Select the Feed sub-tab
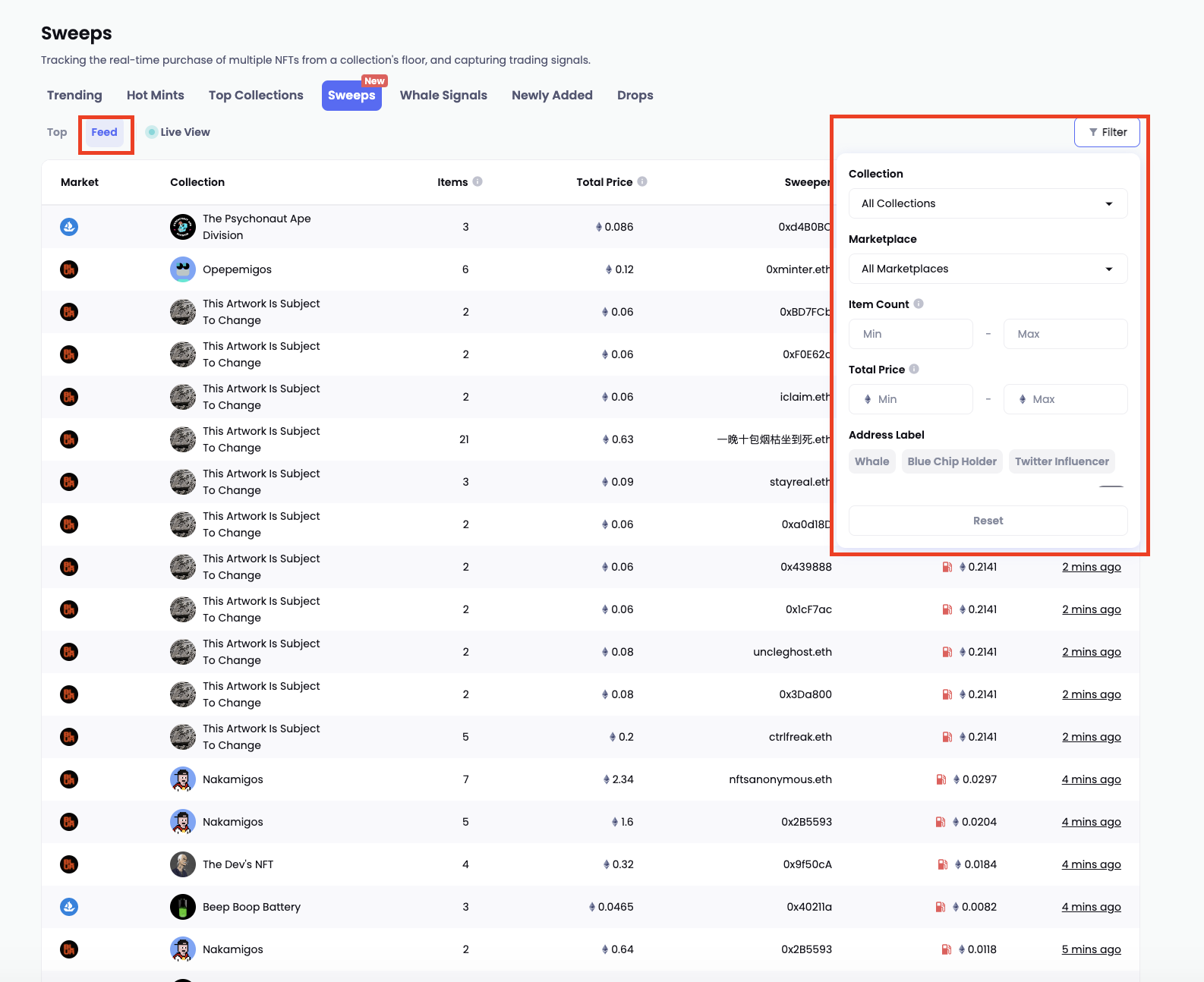This screenshot has width=1204, height=982. click(x=105, y=132)
